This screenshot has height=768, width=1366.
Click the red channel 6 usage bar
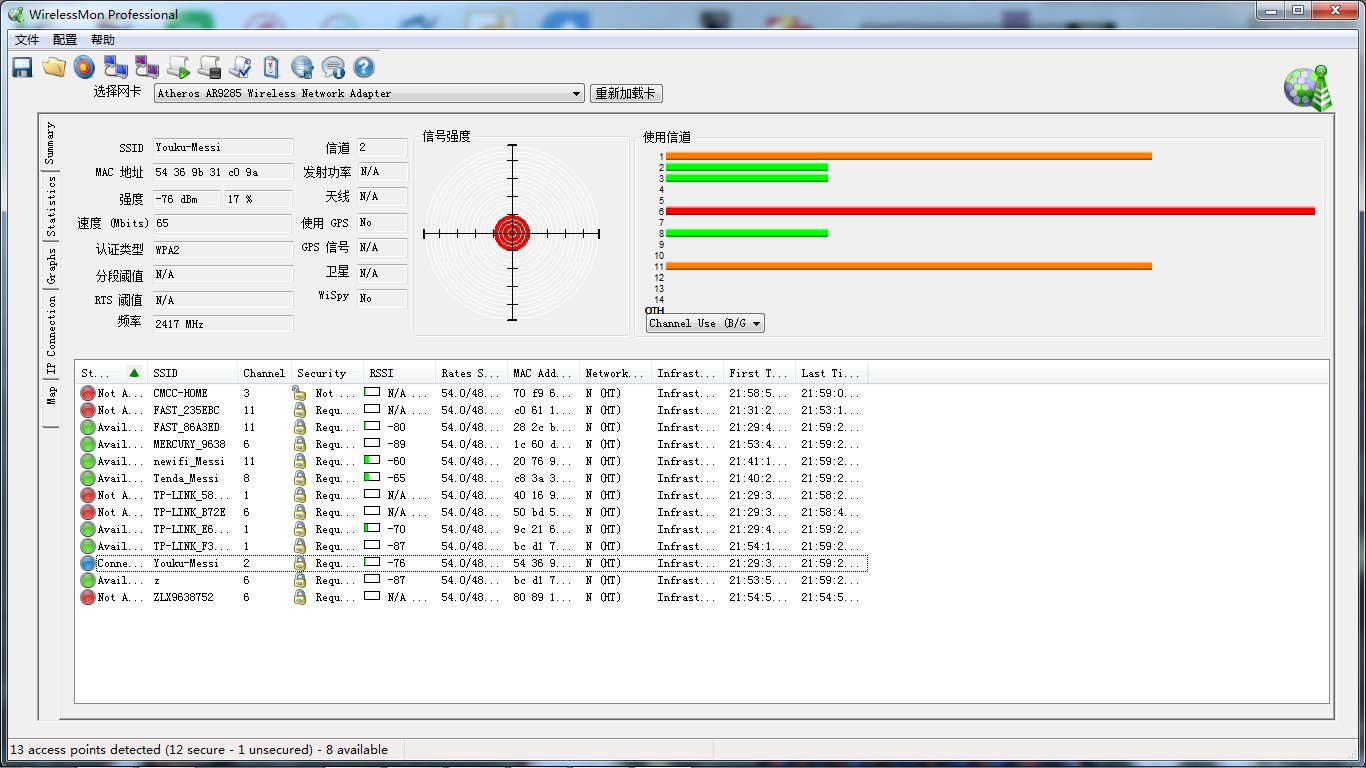tap(990, 211)
